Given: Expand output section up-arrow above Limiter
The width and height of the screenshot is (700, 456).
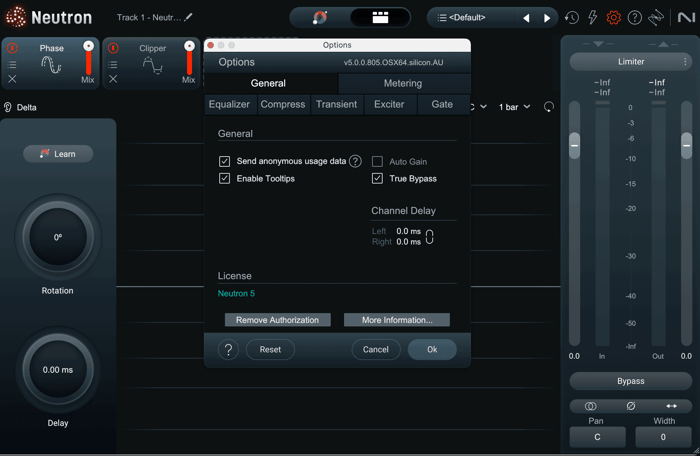Looking at the screenshot, I should coord(663,44).
